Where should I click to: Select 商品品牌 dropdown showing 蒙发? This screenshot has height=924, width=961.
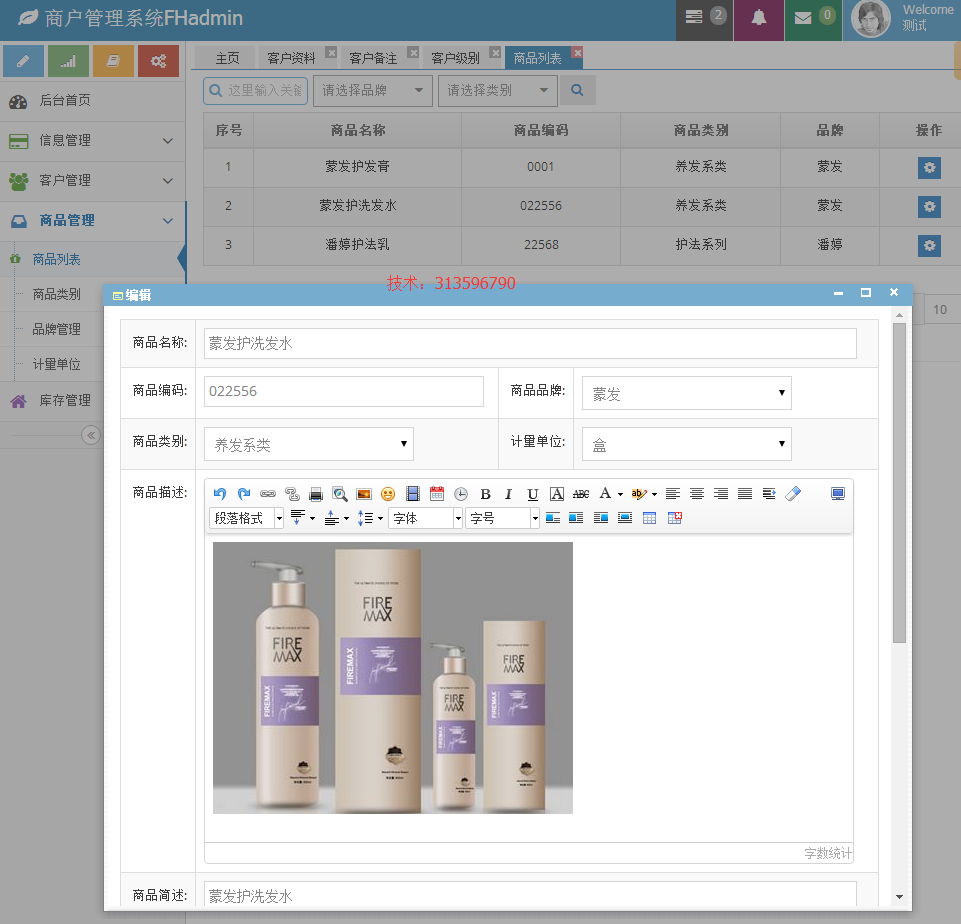686,393
